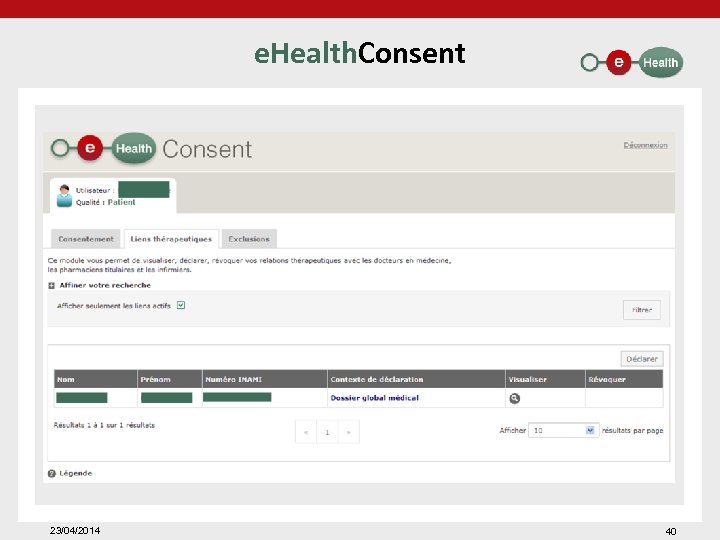This screenshot has width=720, height=540.
Task: Click the Légende label text
Action: 76,473
